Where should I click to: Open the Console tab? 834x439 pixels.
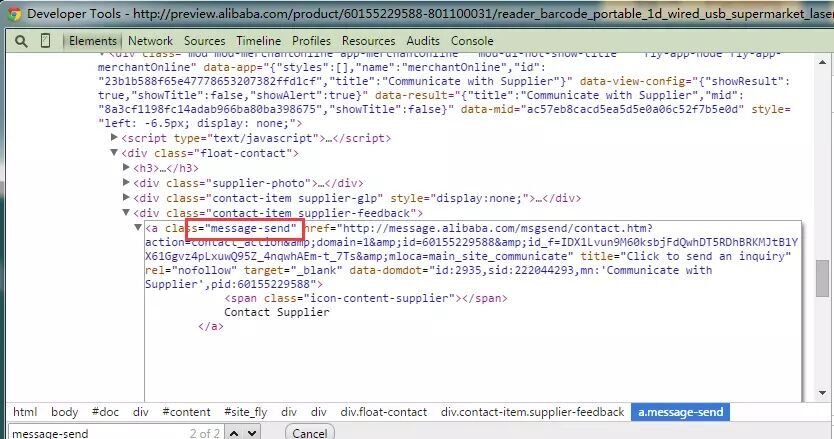point(472,40)
